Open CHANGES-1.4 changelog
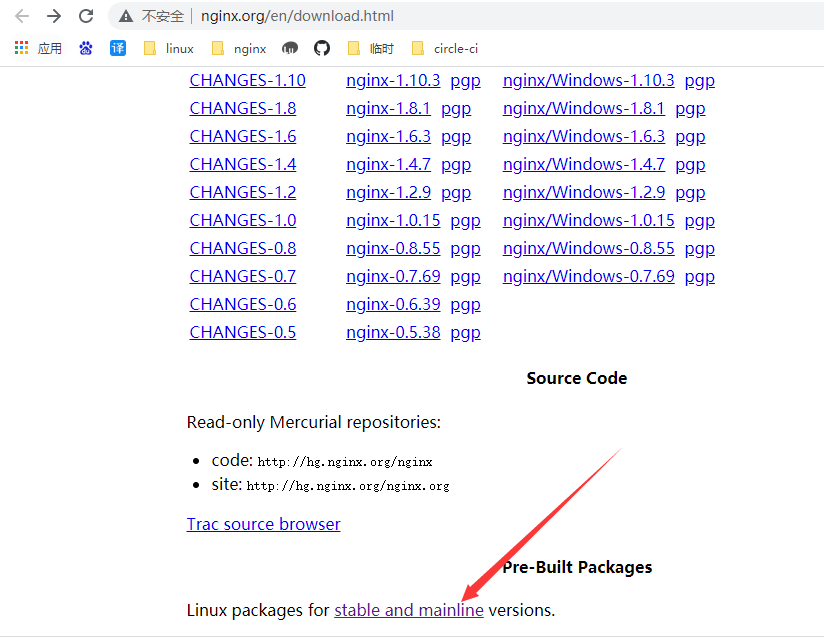Viewport: 824px width, 638px height. pyautogui.click(x=243, y=164)
